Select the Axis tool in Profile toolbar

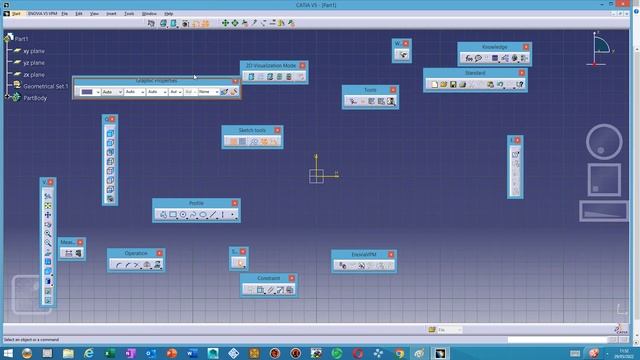coord(222,214)
